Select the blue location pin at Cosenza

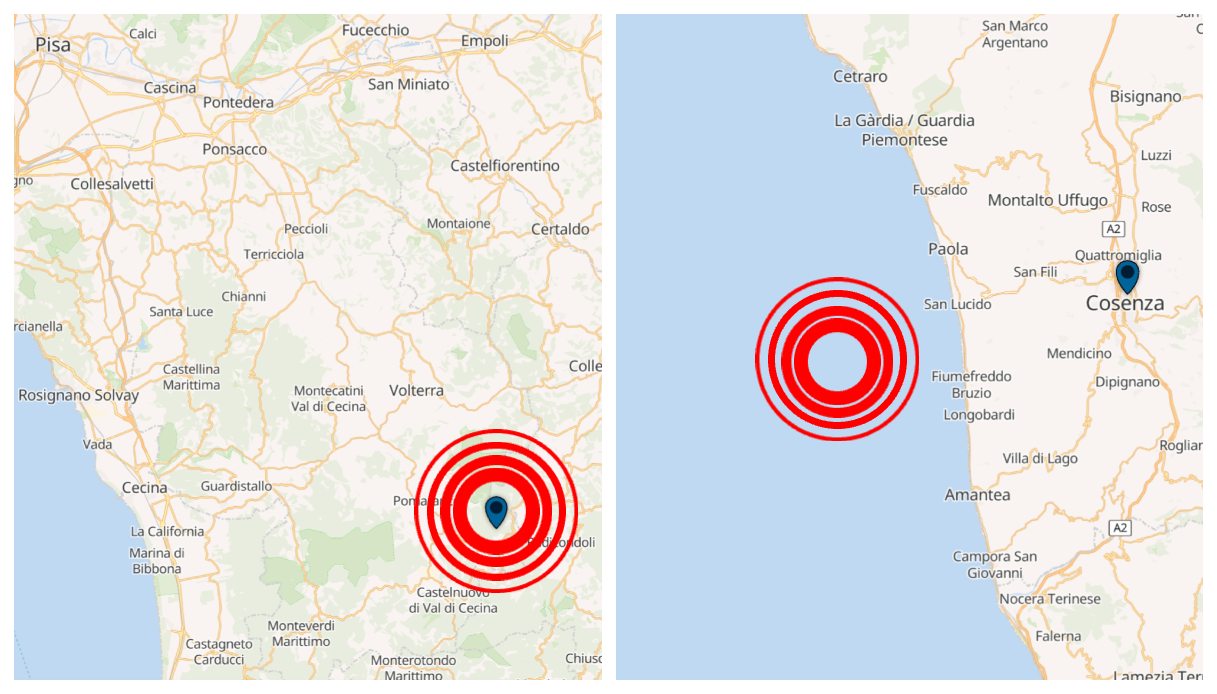pos(1127,274)
